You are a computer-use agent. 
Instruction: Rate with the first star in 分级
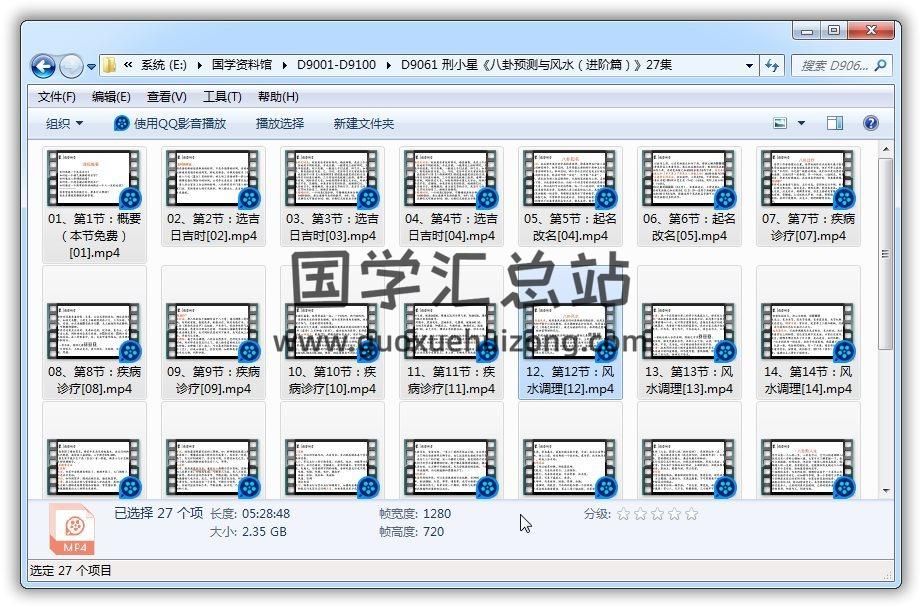623,514
